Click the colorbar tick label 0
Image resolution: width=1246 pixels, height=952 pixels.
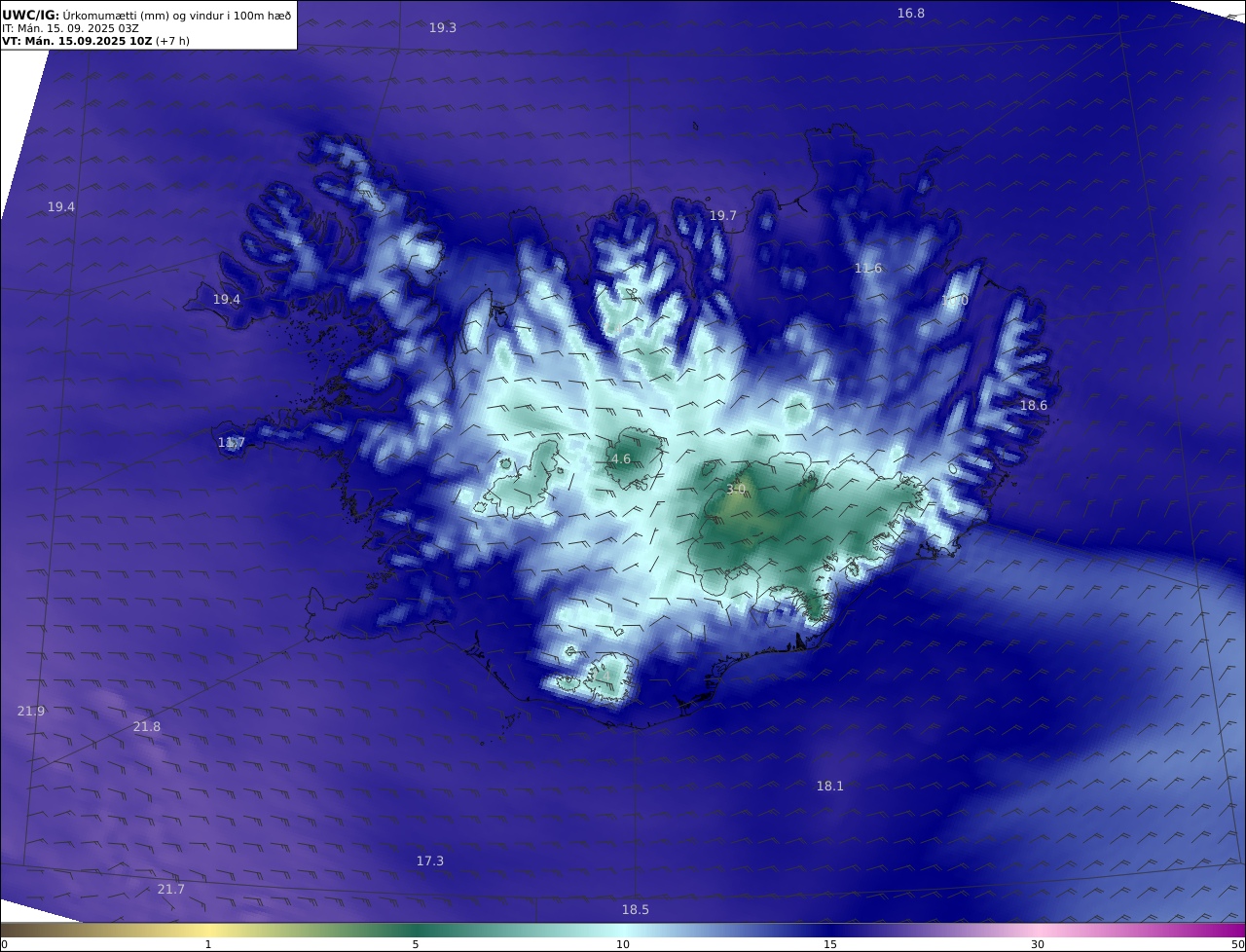(x=4, y=944)
